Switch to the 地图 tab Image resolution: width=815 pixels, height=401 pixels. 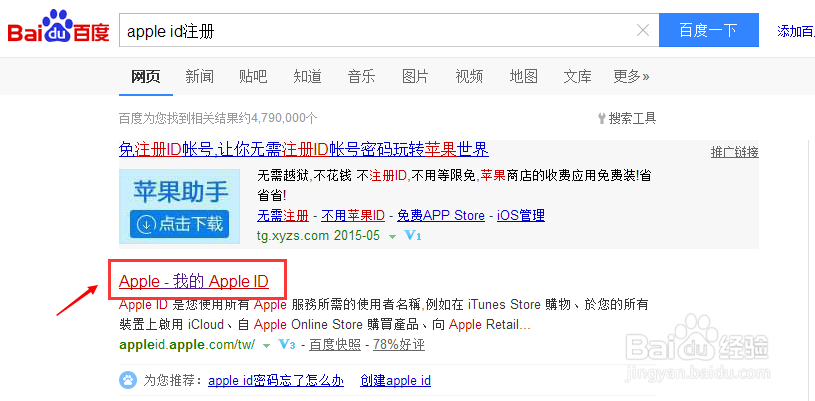(x=523, y=77)
